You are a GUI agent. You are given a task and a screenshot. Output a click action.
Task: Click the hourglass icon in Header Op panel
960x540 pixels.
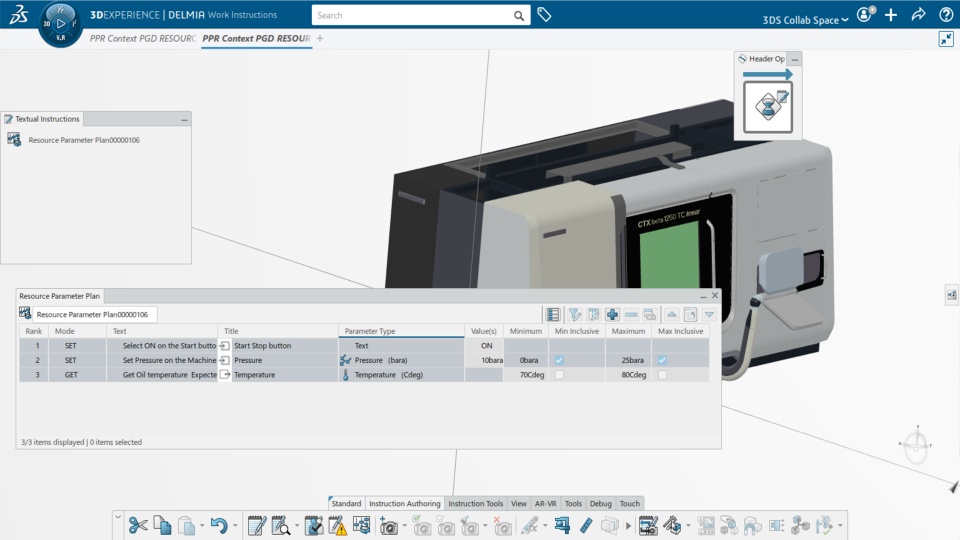point(768,107)
